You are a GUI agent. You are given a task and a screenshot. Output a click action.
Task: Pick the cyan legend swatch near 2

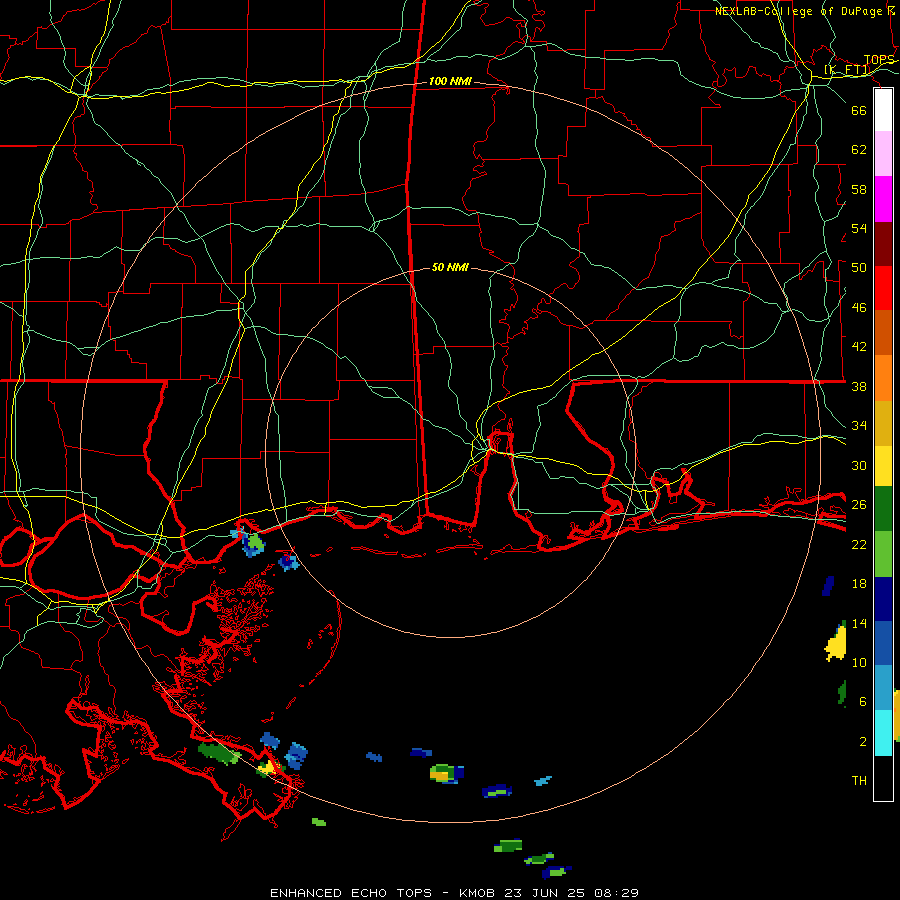click(x=883, y=733)
